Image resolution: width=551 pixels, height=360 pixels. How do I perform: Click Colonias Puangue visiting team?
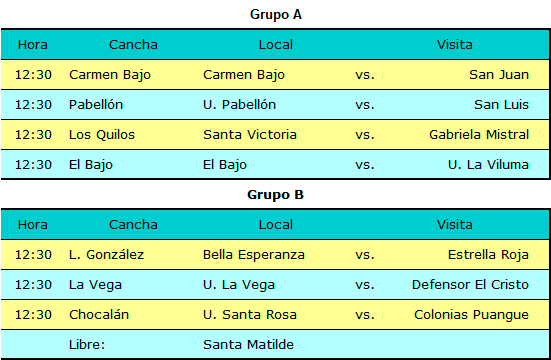tap(472, 315)
